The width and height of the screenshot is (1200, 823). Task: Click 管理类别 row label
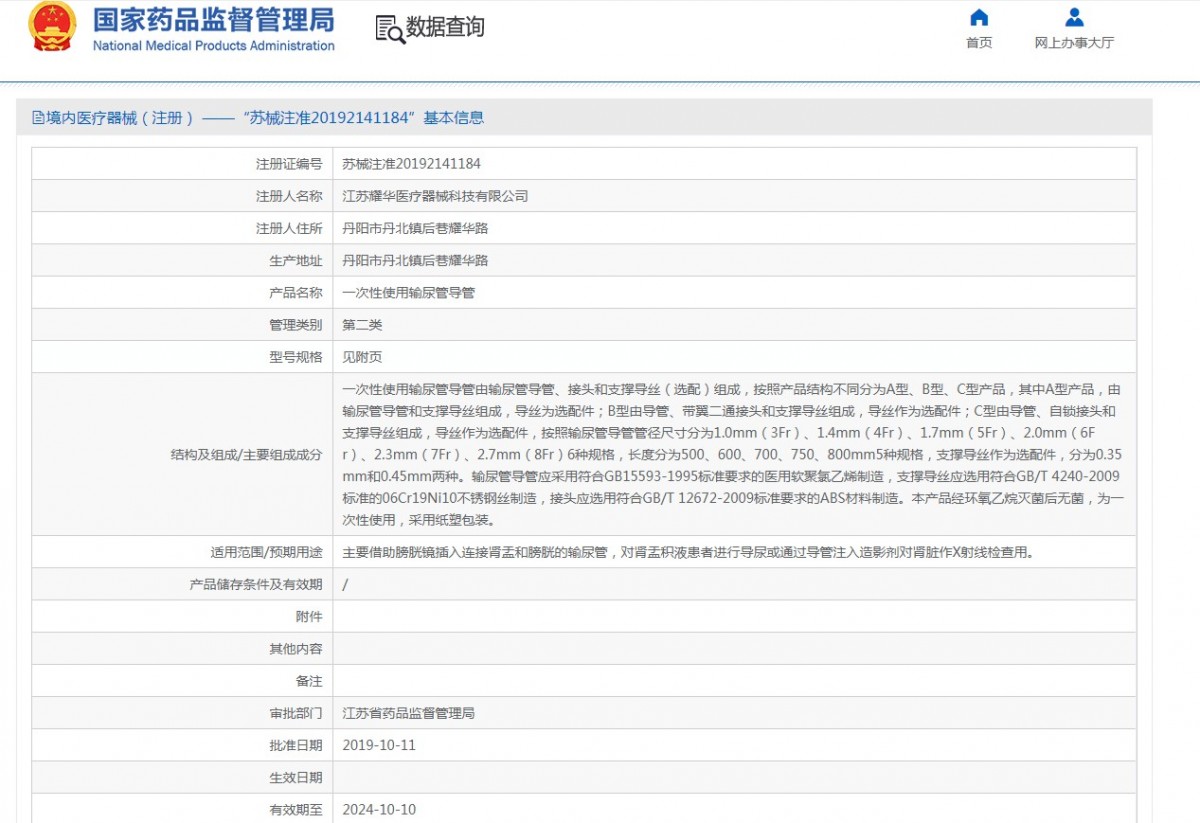click(x=296, y=325)
